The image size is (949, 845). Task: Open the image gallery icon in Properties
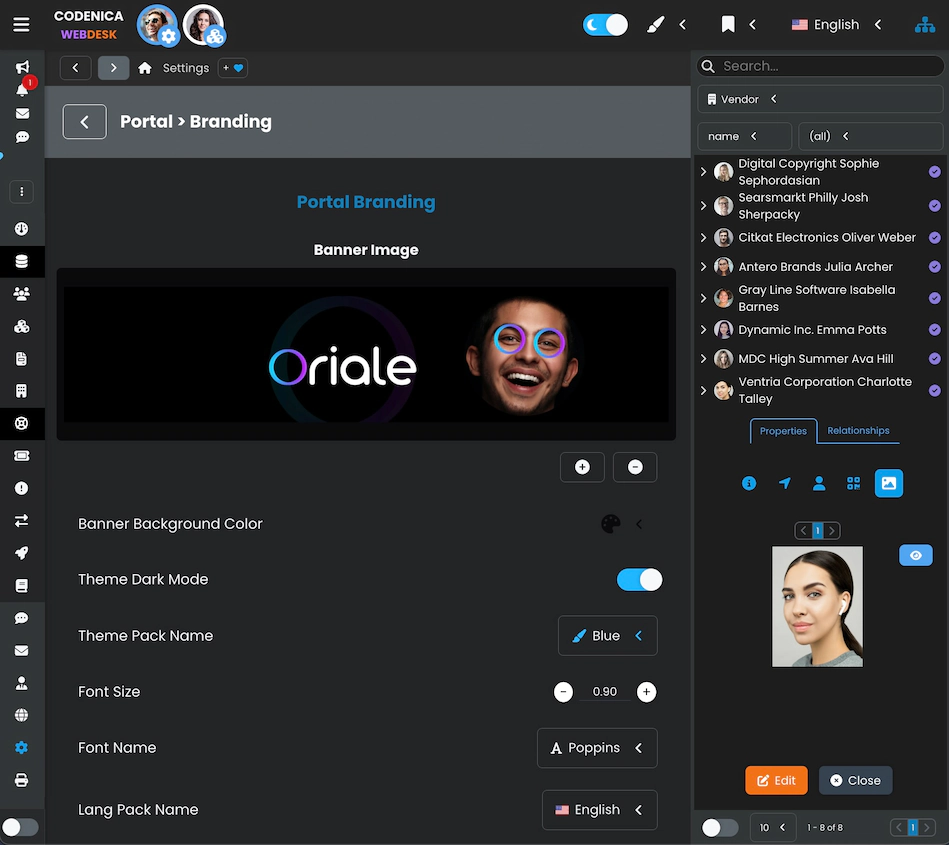pos(889,483)
